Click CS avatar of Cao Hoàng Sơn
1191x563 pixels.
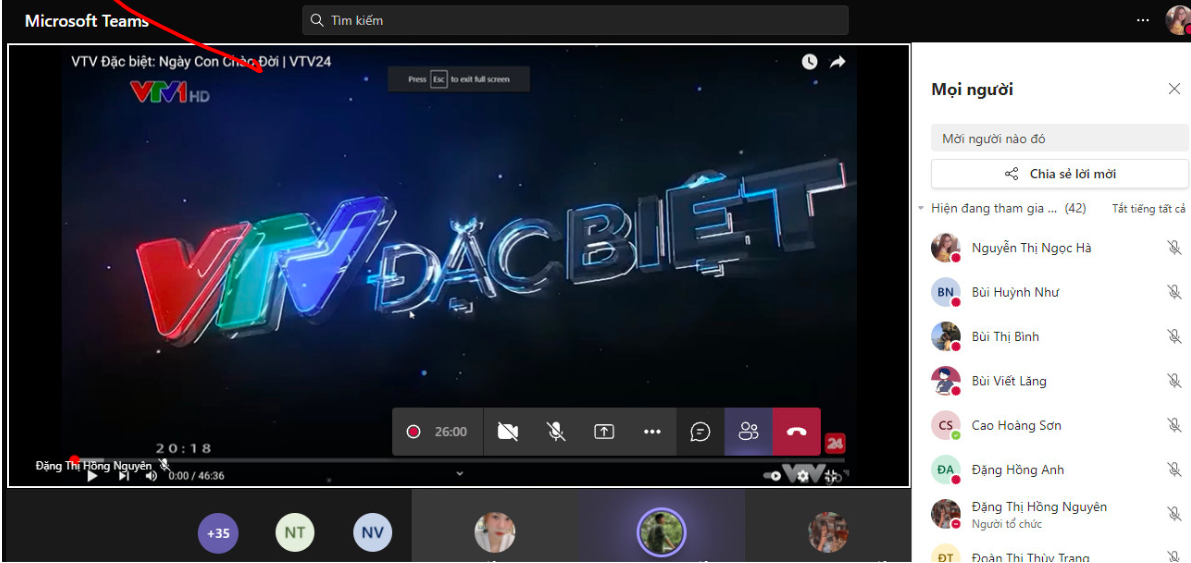point(946,425)
